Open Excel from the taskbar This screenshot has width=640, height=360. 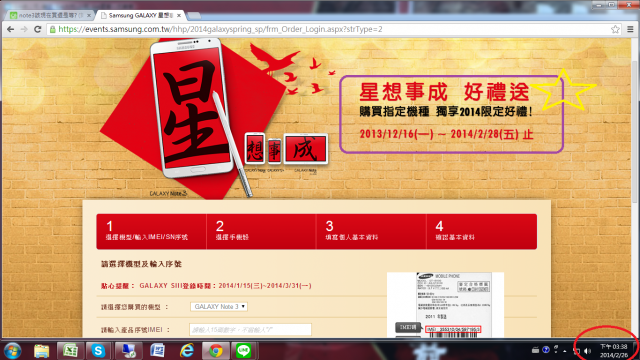(x=70, y=351)
